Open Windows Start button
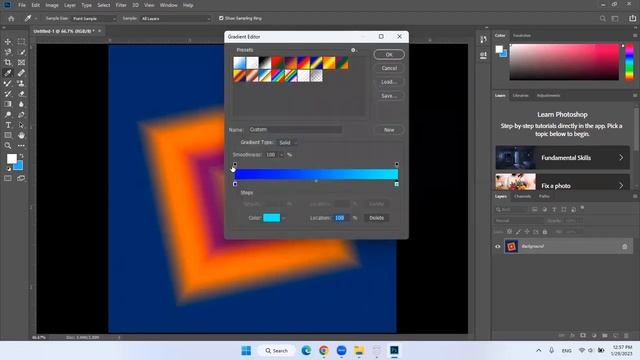Screen dimensions: 640x360 (x=246, y=351)
